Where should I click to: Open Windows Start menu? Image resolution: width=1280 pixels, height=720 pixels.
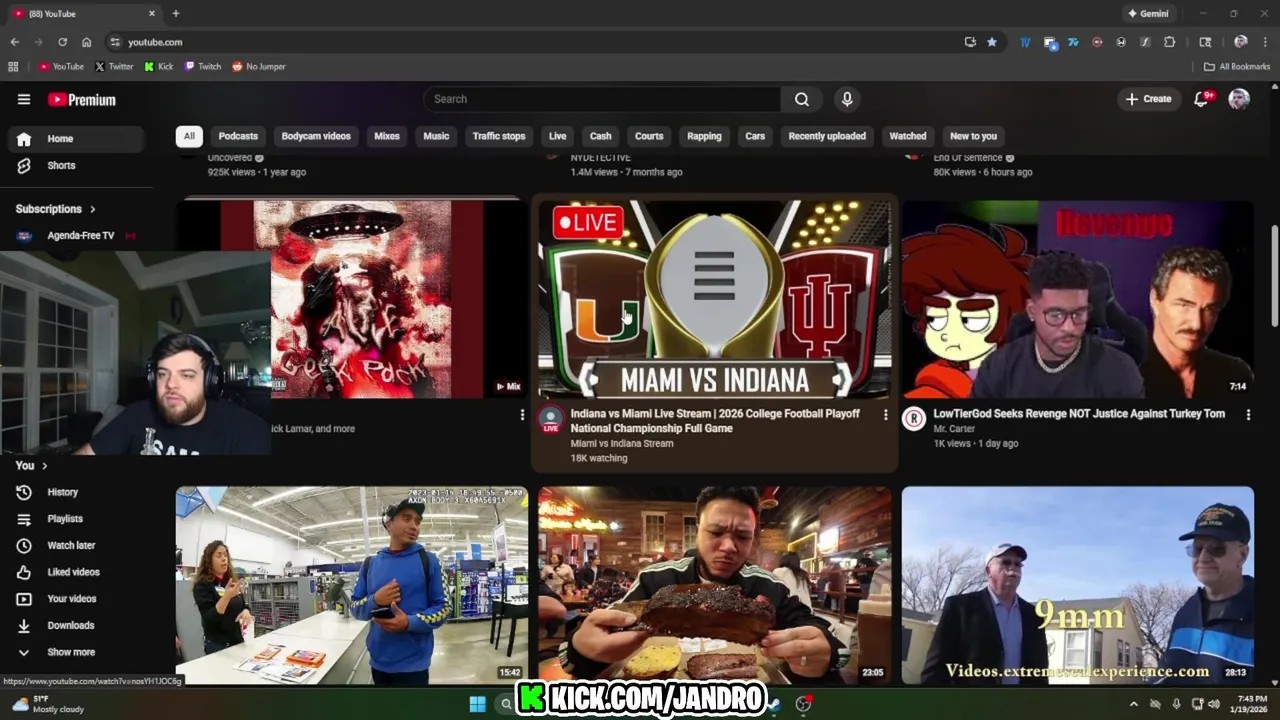477,704
